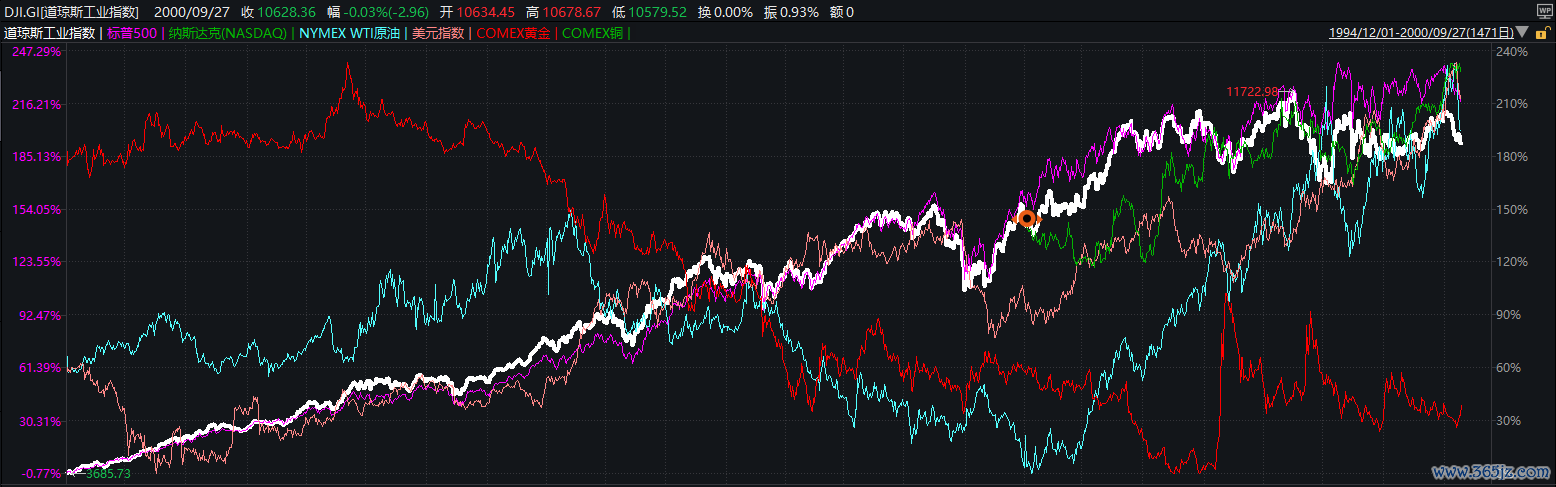Select the 美元指数 legend item
The height and width of the screenshot is (487, 1556).
click(x=439, y=32)
